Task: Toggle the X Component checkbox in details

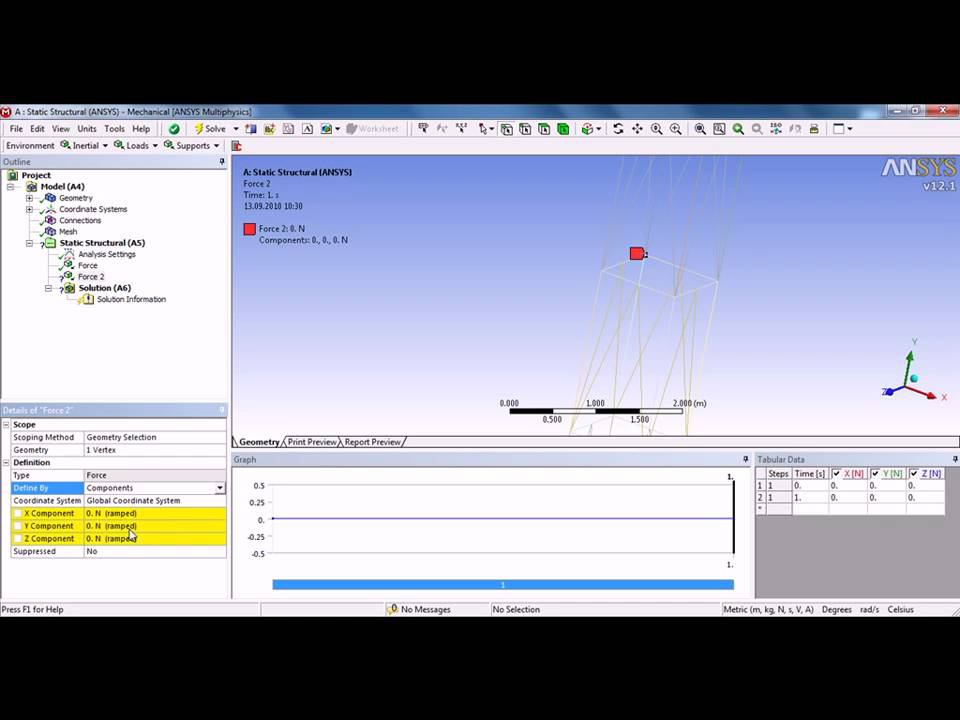Action: (x=18, y=514)
